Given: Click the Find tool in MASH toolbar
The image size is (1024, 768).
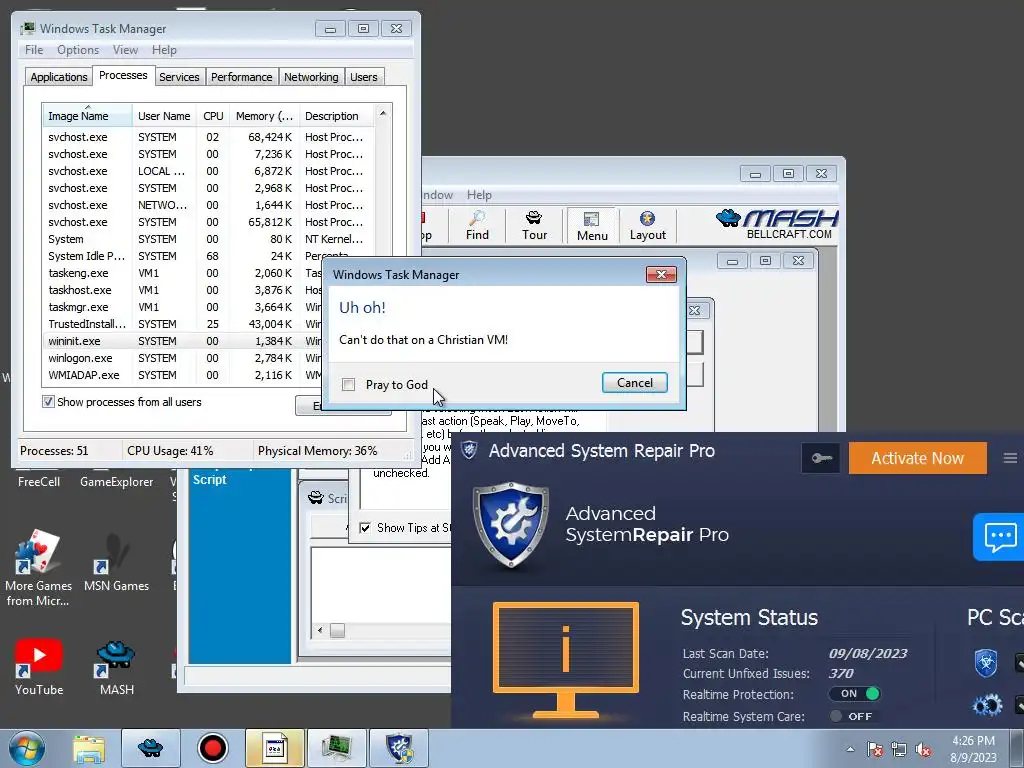Looking at the screenshot, I should (477, 225).
